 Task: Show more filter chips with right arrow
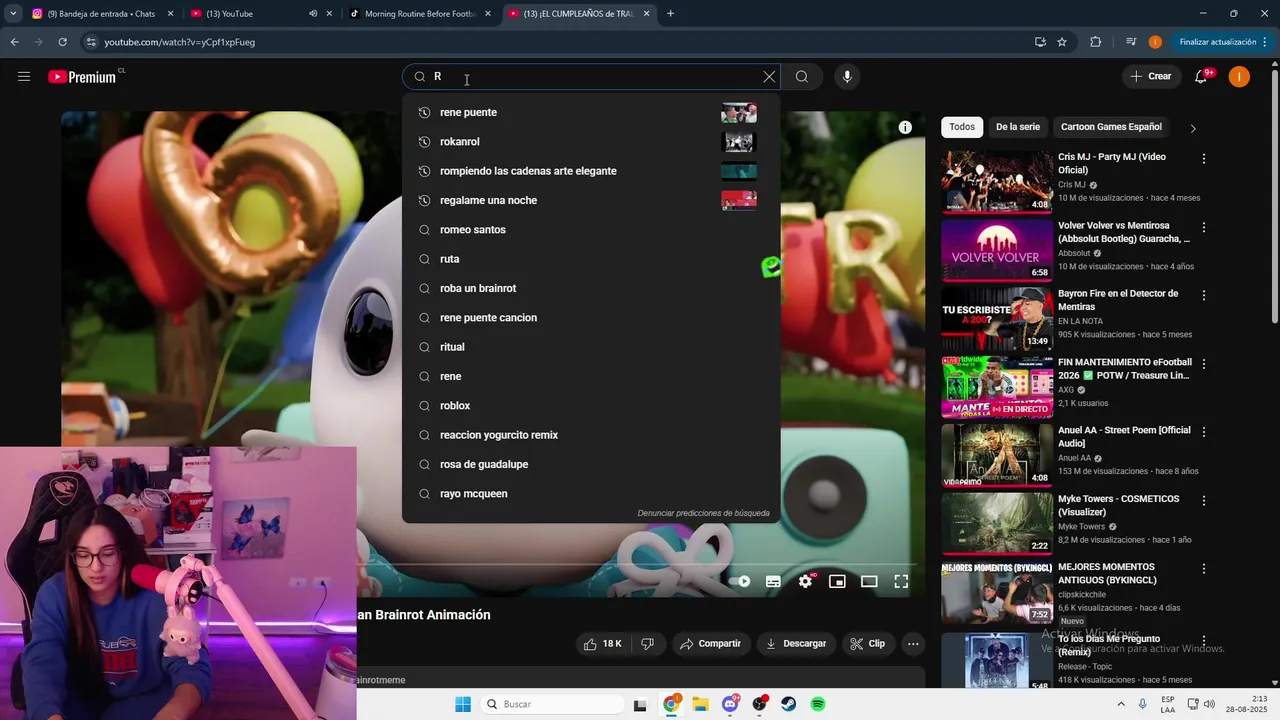[1192, 128]
